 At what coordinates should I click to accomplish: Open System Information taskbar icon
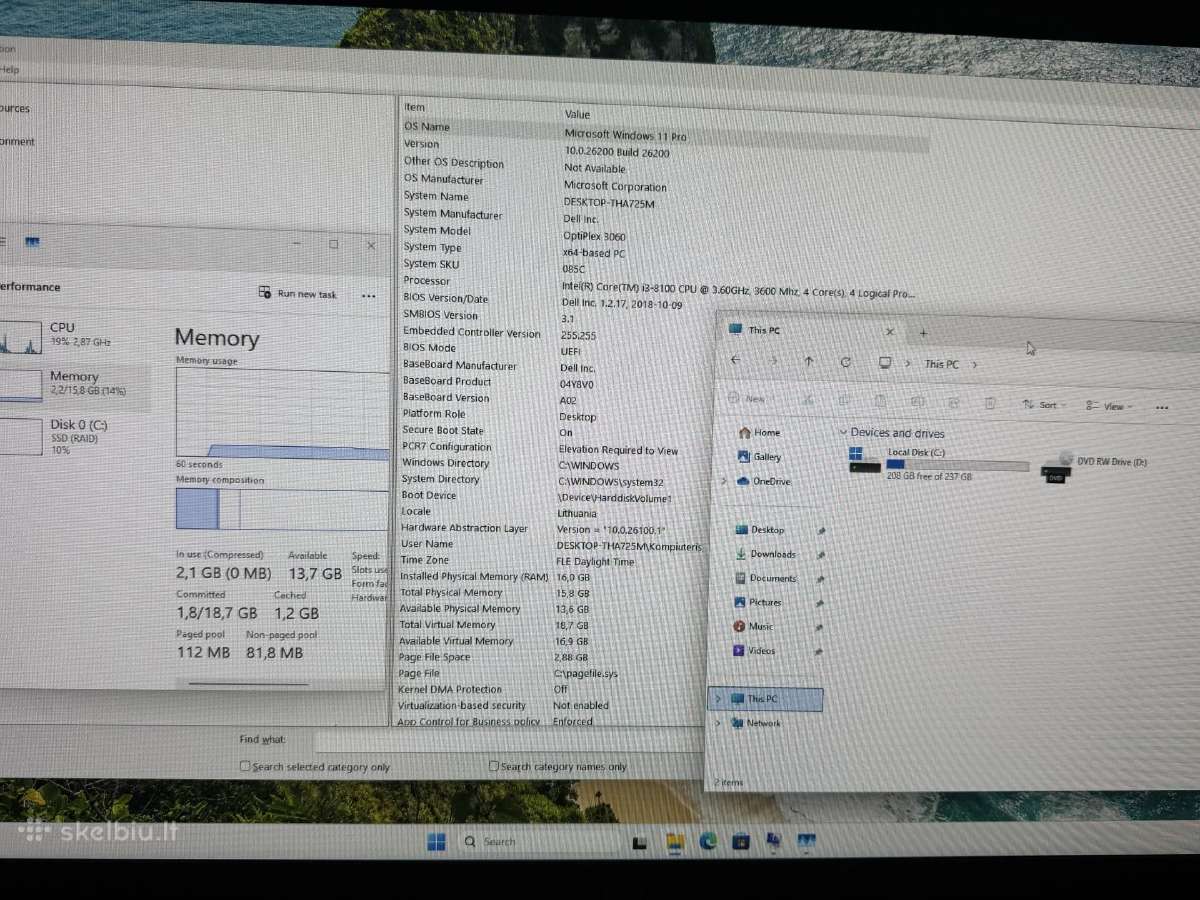[x=773, y=842]
